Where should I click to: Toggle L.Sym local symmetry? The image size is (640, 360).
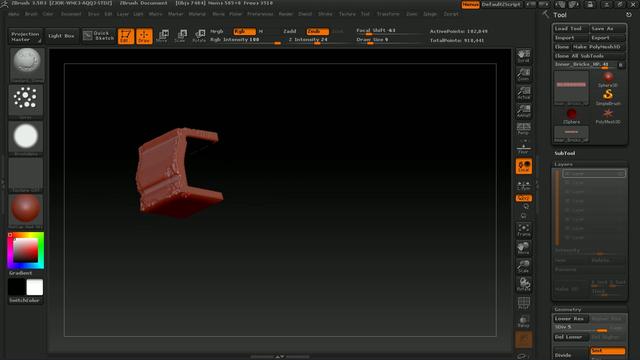click(x=524, y=186)
